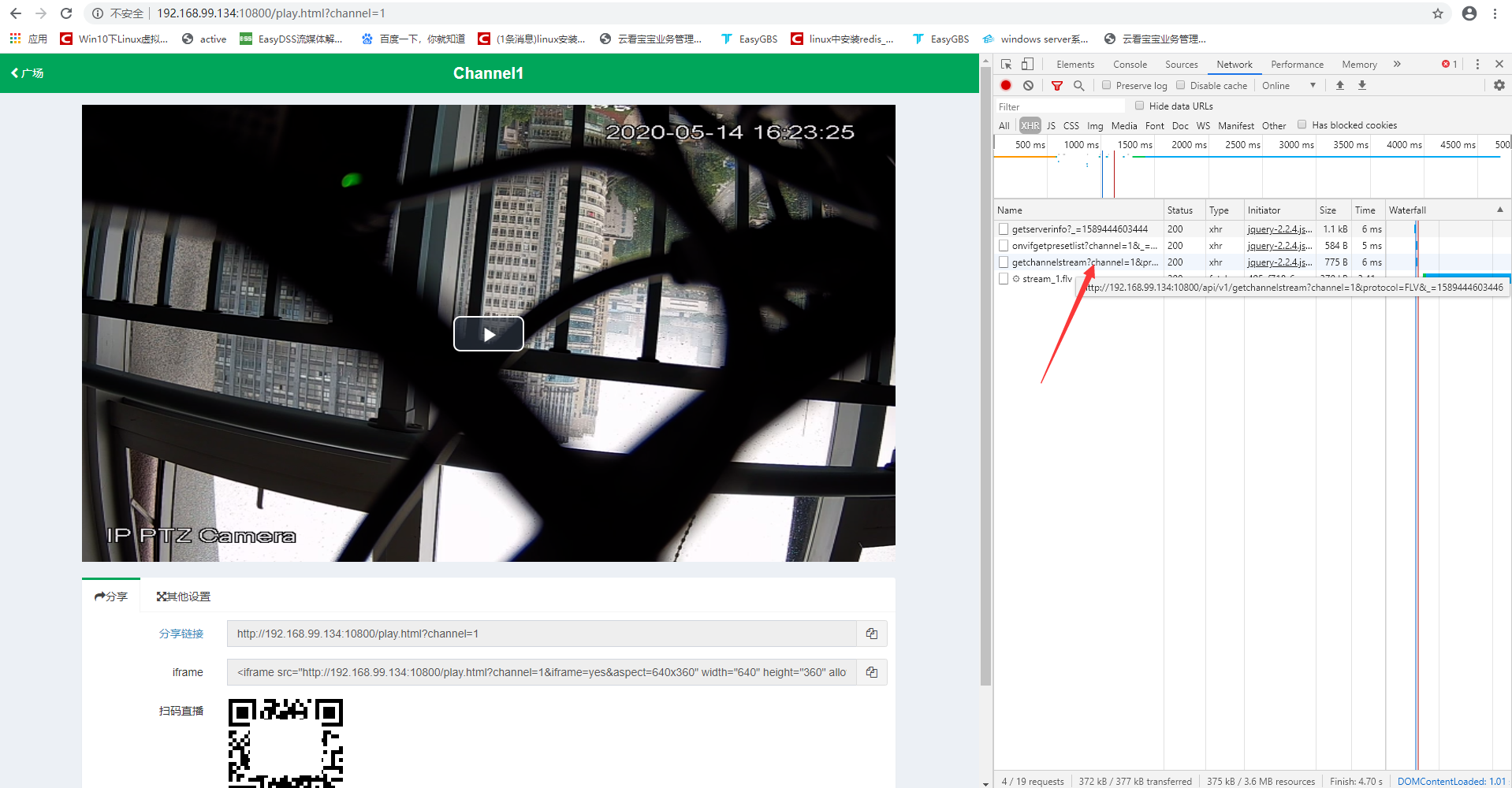The image size is (1512, 788).
Task: Filter requests by Img
Action: pos(1095,125)
